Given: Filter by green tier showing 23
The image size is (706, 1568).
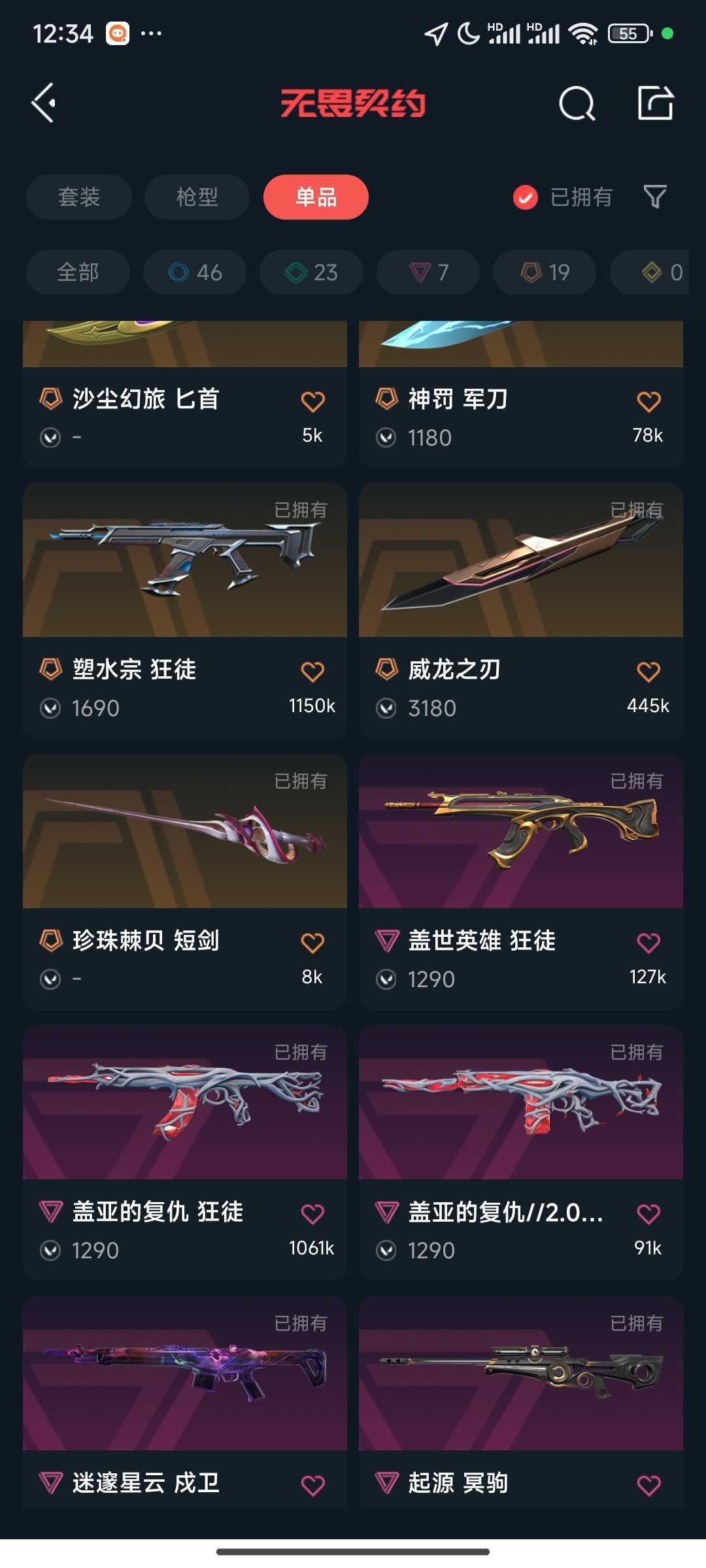Looking at the screenshot, I should tap(311, 272).
